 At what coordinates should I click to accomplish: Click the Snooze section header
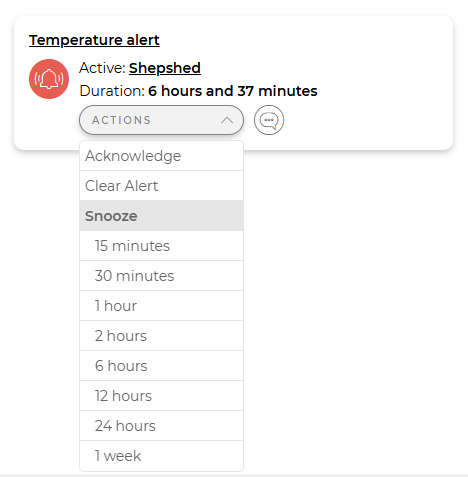[161, 216]
